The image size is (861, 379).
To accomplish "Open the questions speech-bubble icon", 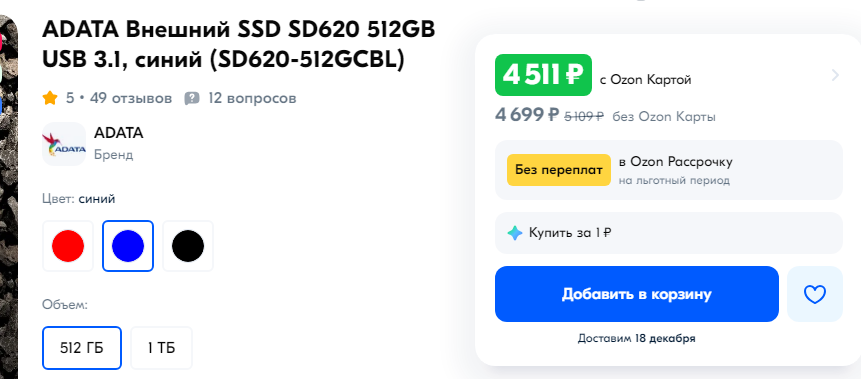I will [x=192, y=98].
